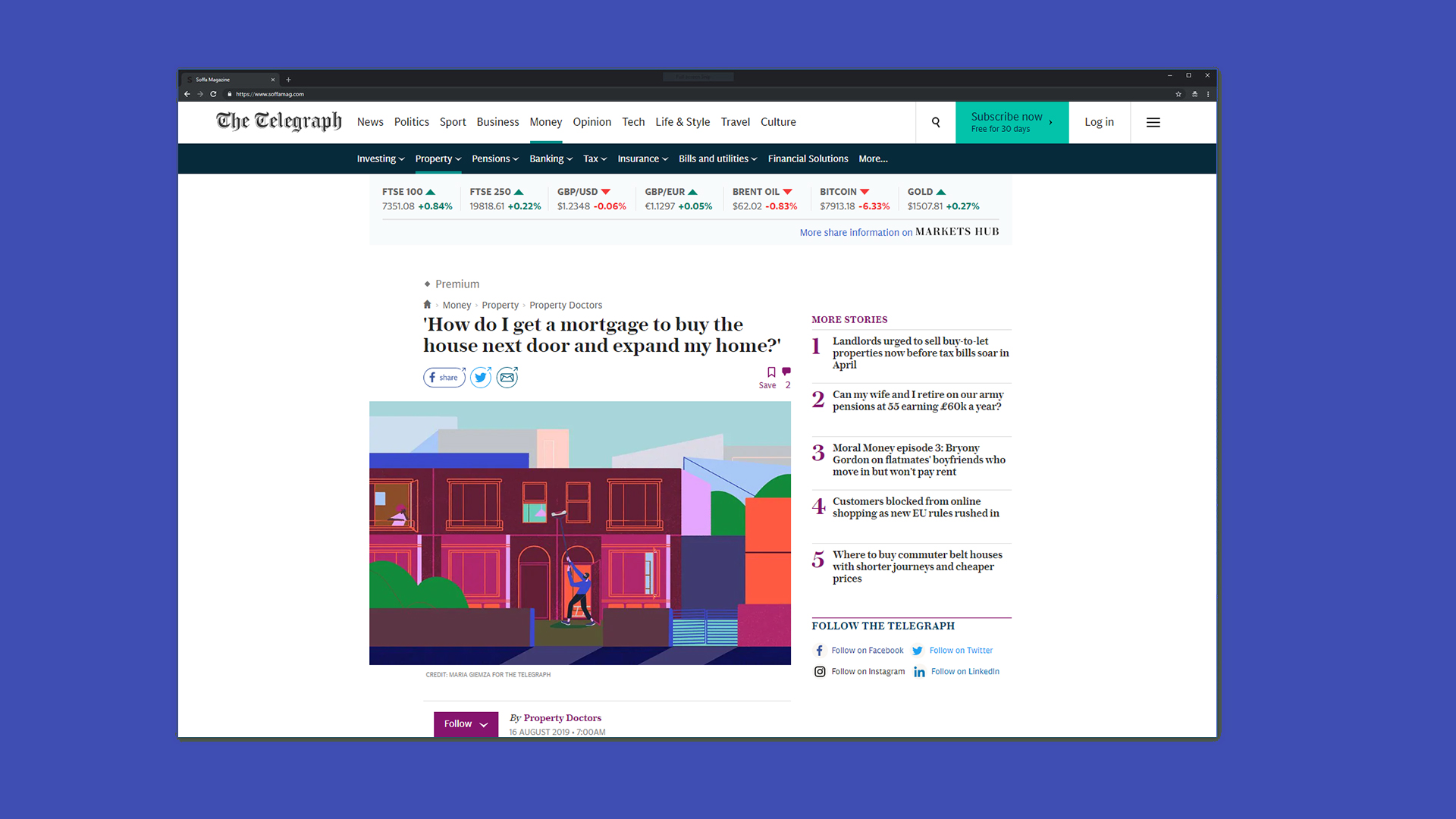Open a new browser tab with plus icon
The height and width of the screenshot is (819, 1456).
(288, 80)
